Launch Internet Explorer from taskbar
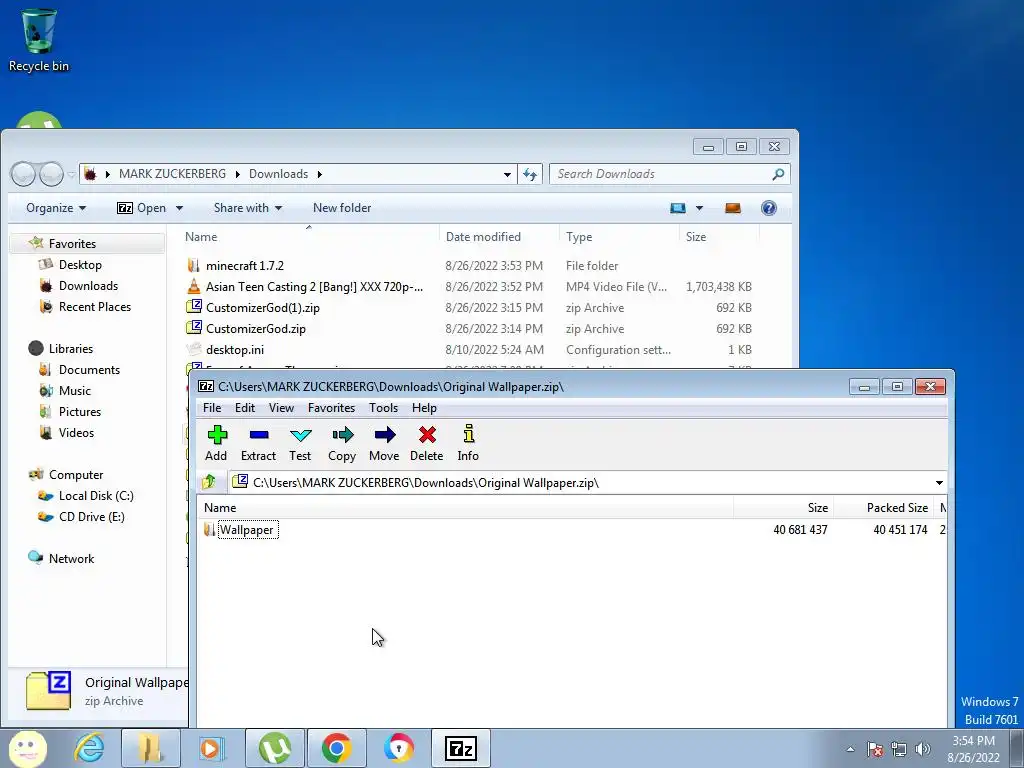Screen dimensions: 1024x768 pos(89,748)
